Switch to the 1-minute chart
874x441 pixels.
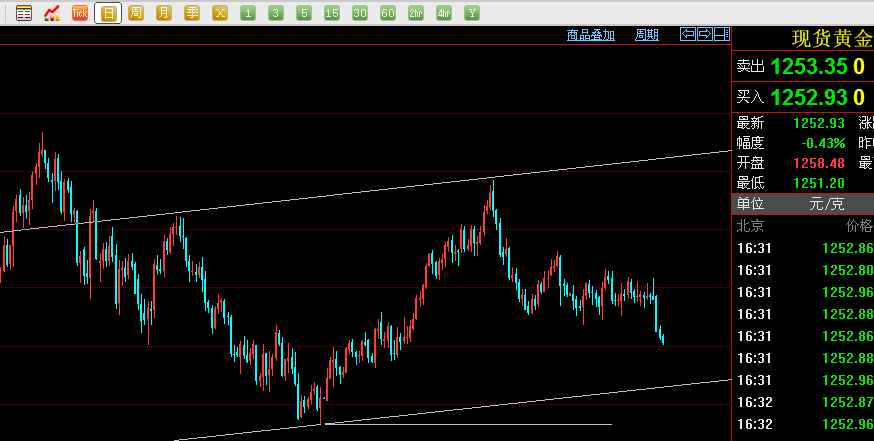point(248,13)
